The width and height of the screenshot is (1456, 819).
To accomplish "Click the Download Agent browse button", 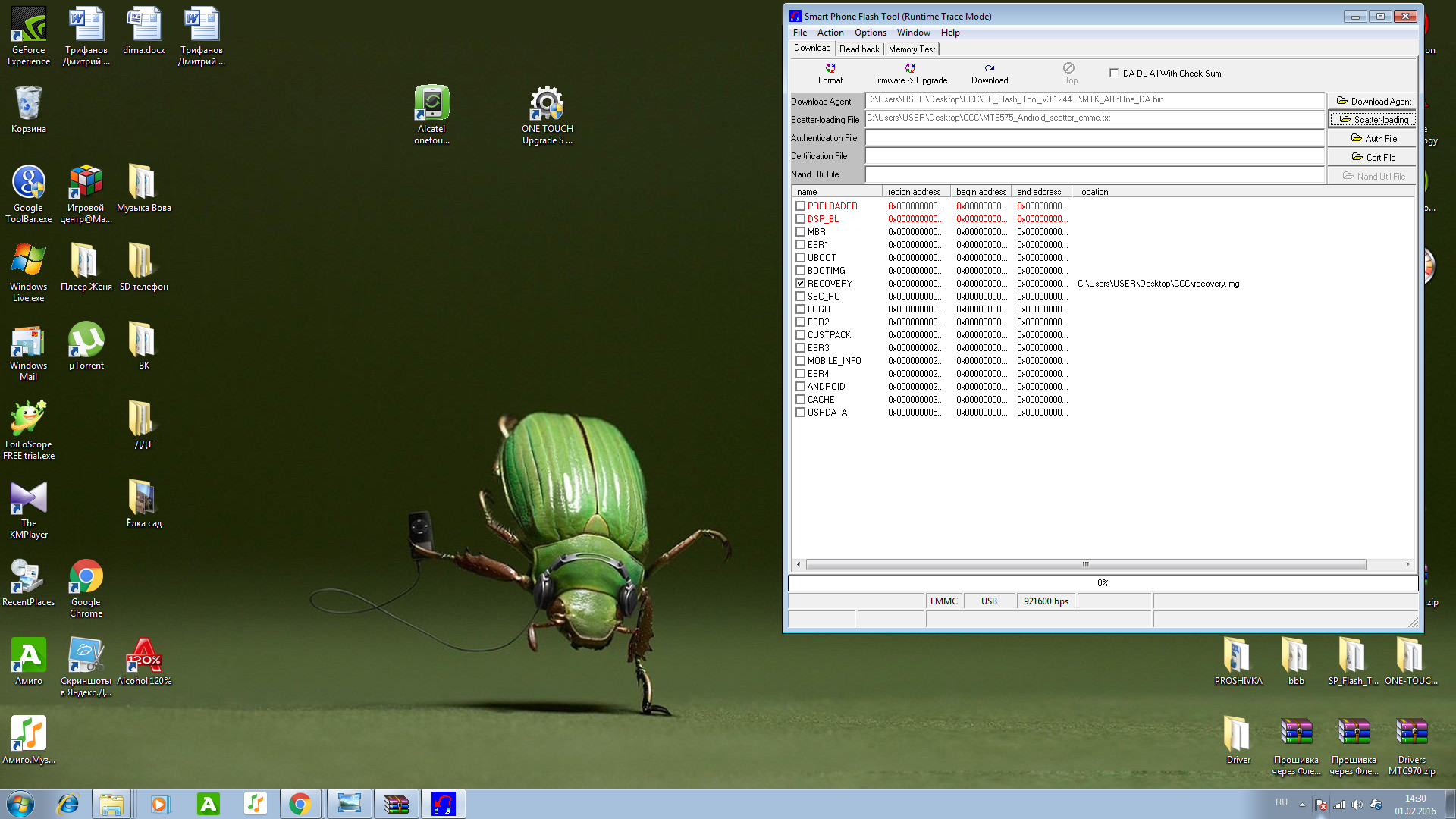I will point(1373,101).
